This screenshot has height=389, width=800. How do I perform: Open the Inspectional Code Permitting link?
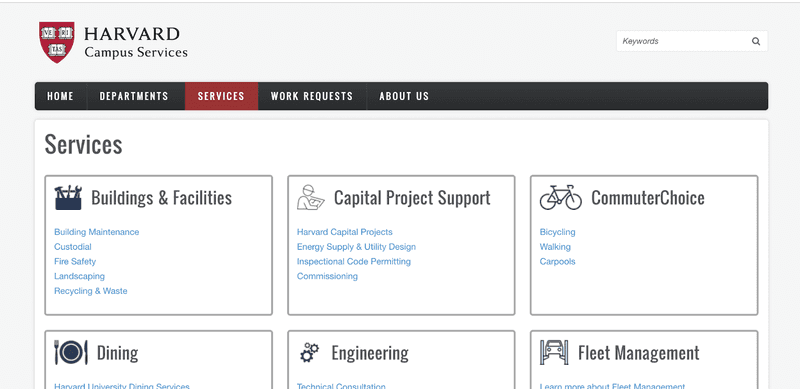pos(354,261)
